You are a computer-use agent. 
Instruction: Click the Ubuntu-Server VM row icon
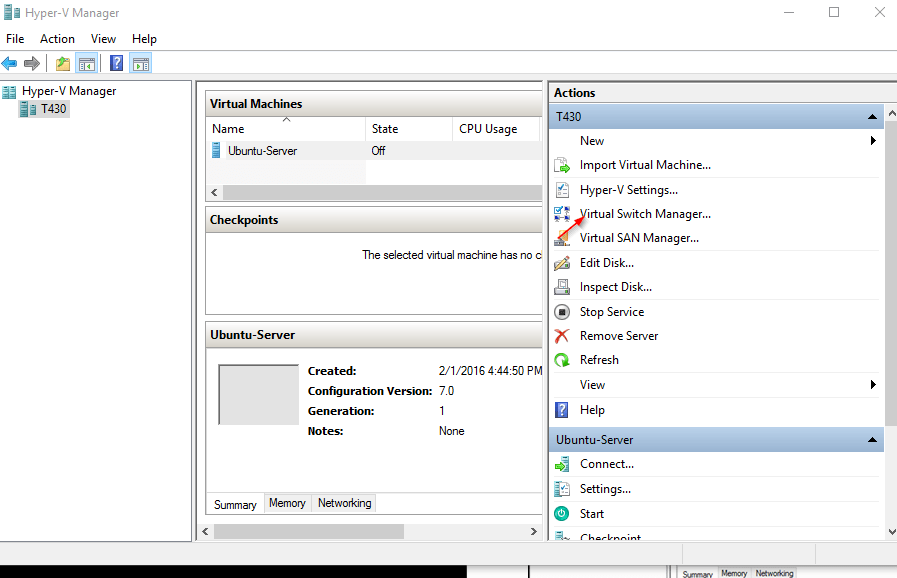(216, 151)
